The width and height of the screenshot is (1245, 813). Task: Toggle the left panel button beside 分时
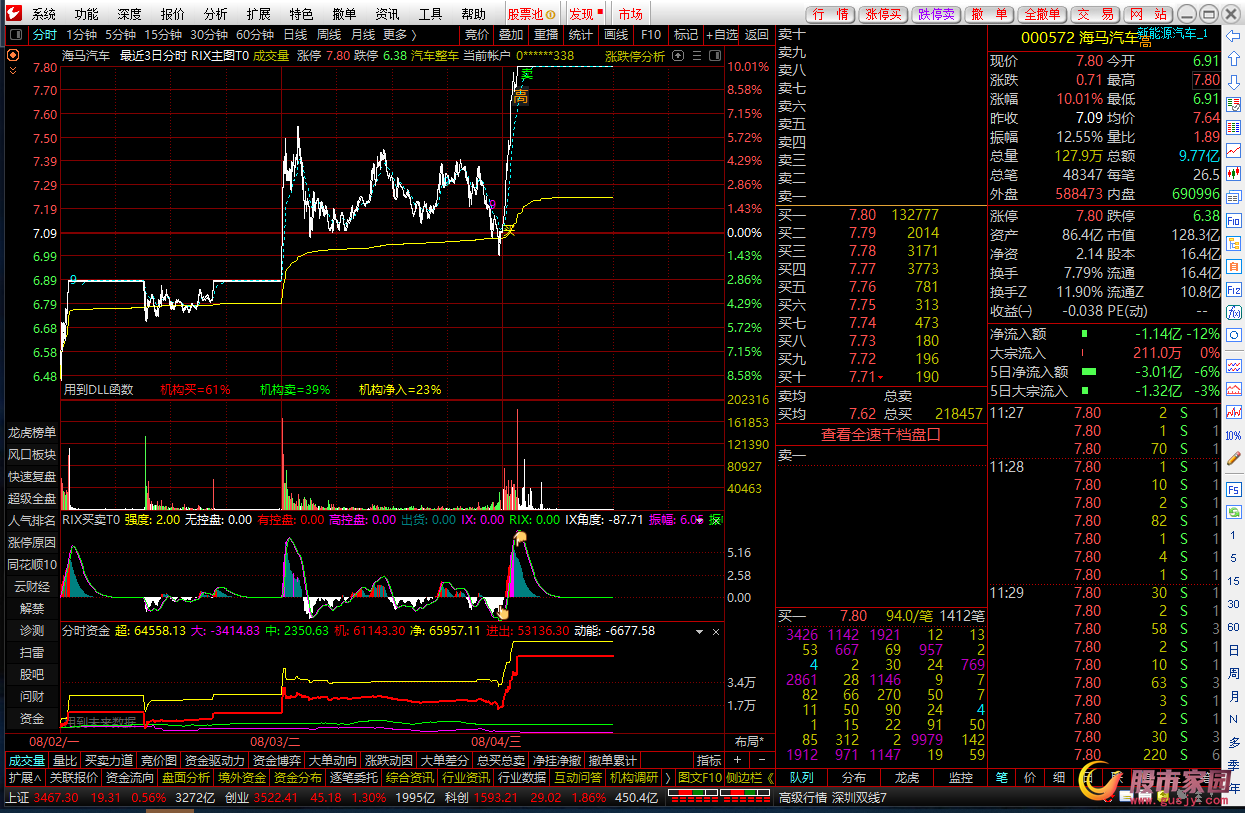click(14, 34)
